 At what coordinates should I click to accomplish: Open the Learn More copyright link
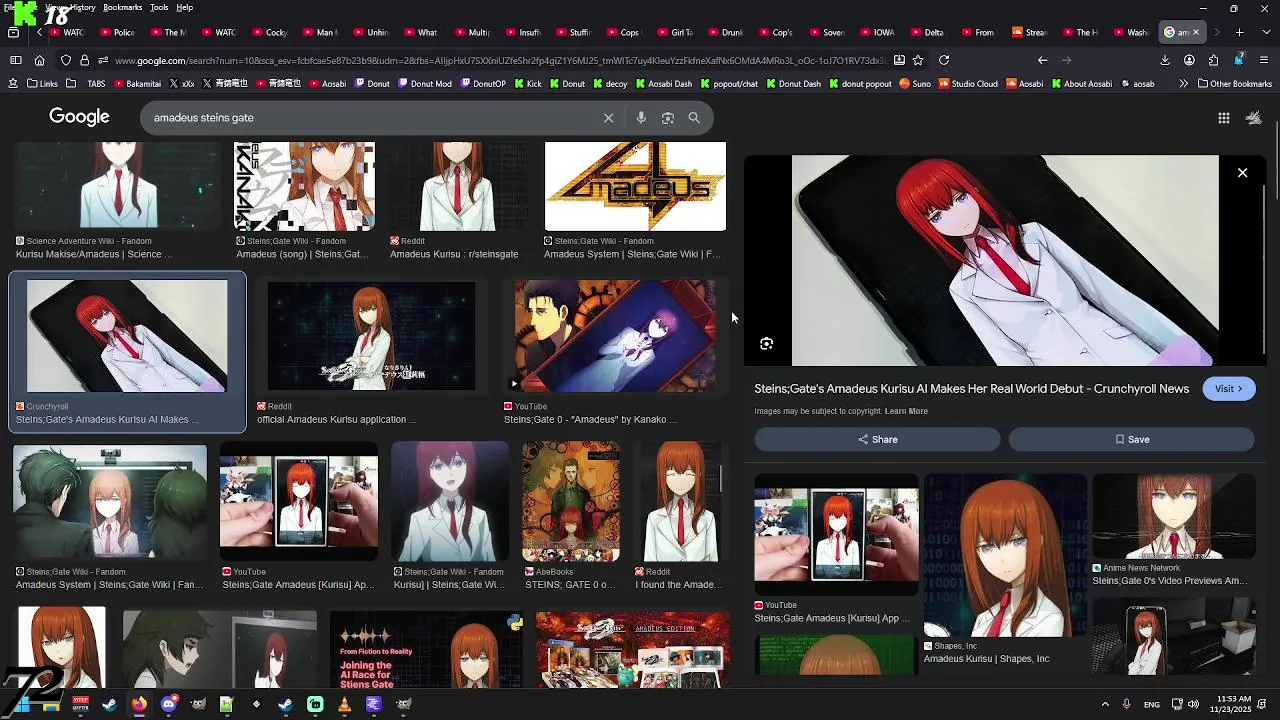click(x=906, y=411)
